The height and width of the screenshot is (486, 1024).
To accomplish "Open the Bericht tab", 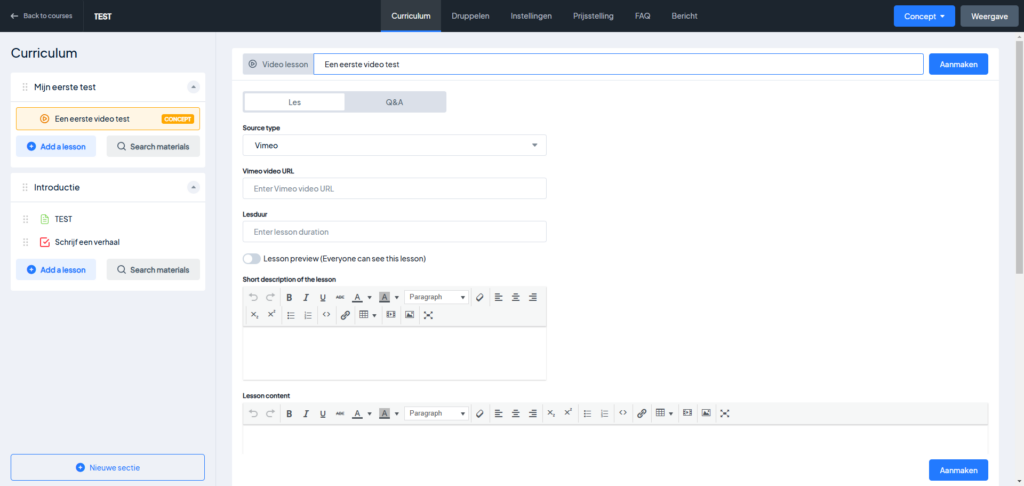I will pyautogui.click(x=684, y=16).
